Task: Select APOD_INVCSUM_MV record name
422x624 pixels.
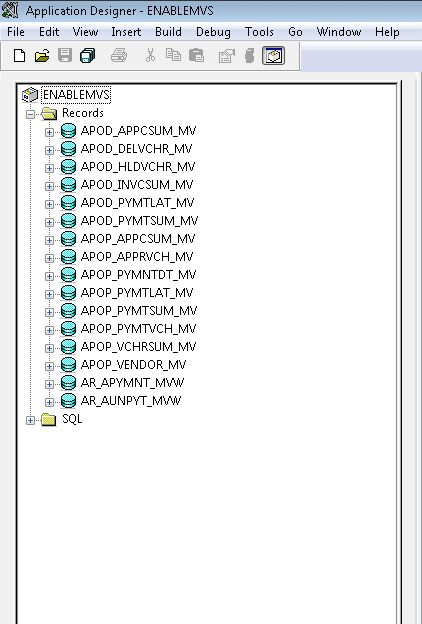Action: tap(137, 185)
